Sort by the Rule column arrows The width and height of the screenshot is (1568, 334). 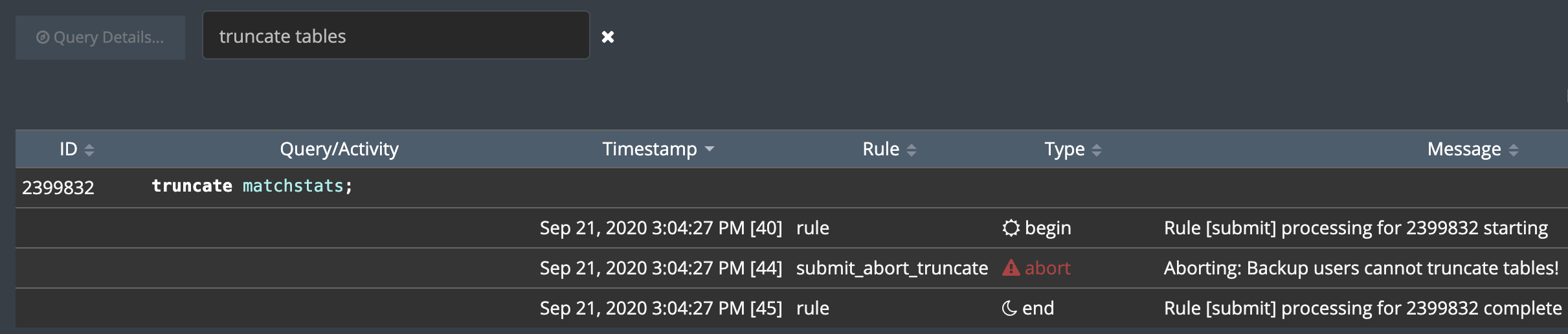click(912, 150)
